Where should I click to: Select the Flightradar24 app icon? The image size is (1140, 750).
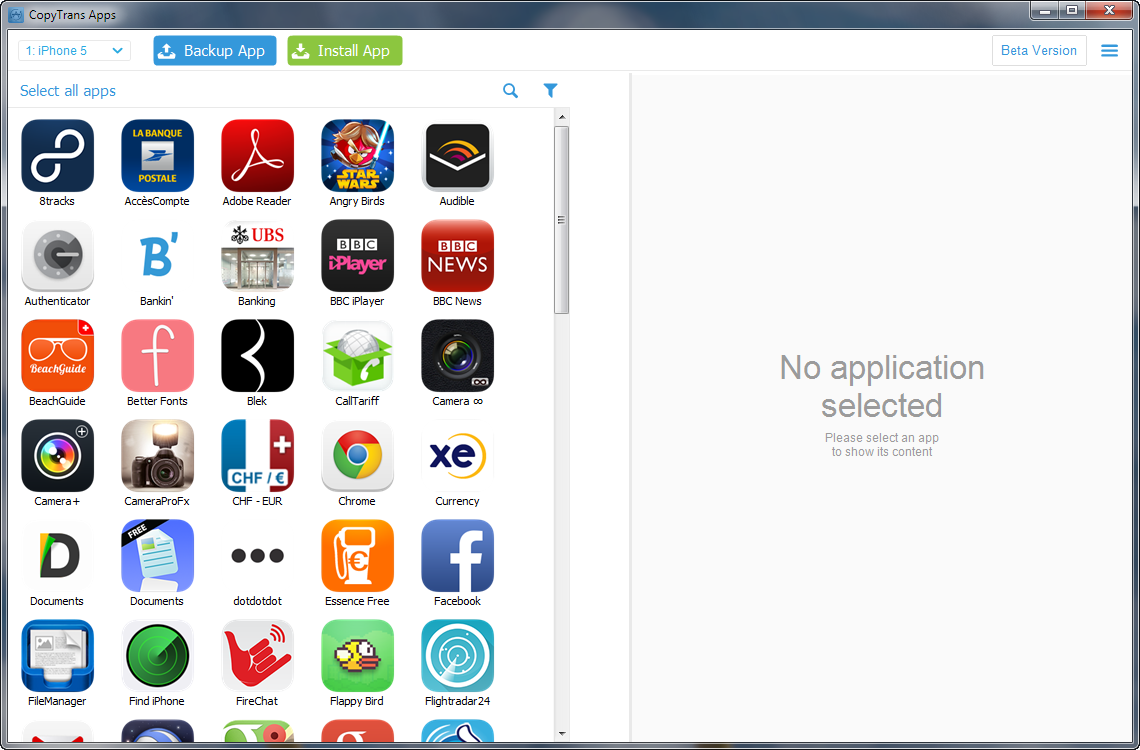coord(457,656)
